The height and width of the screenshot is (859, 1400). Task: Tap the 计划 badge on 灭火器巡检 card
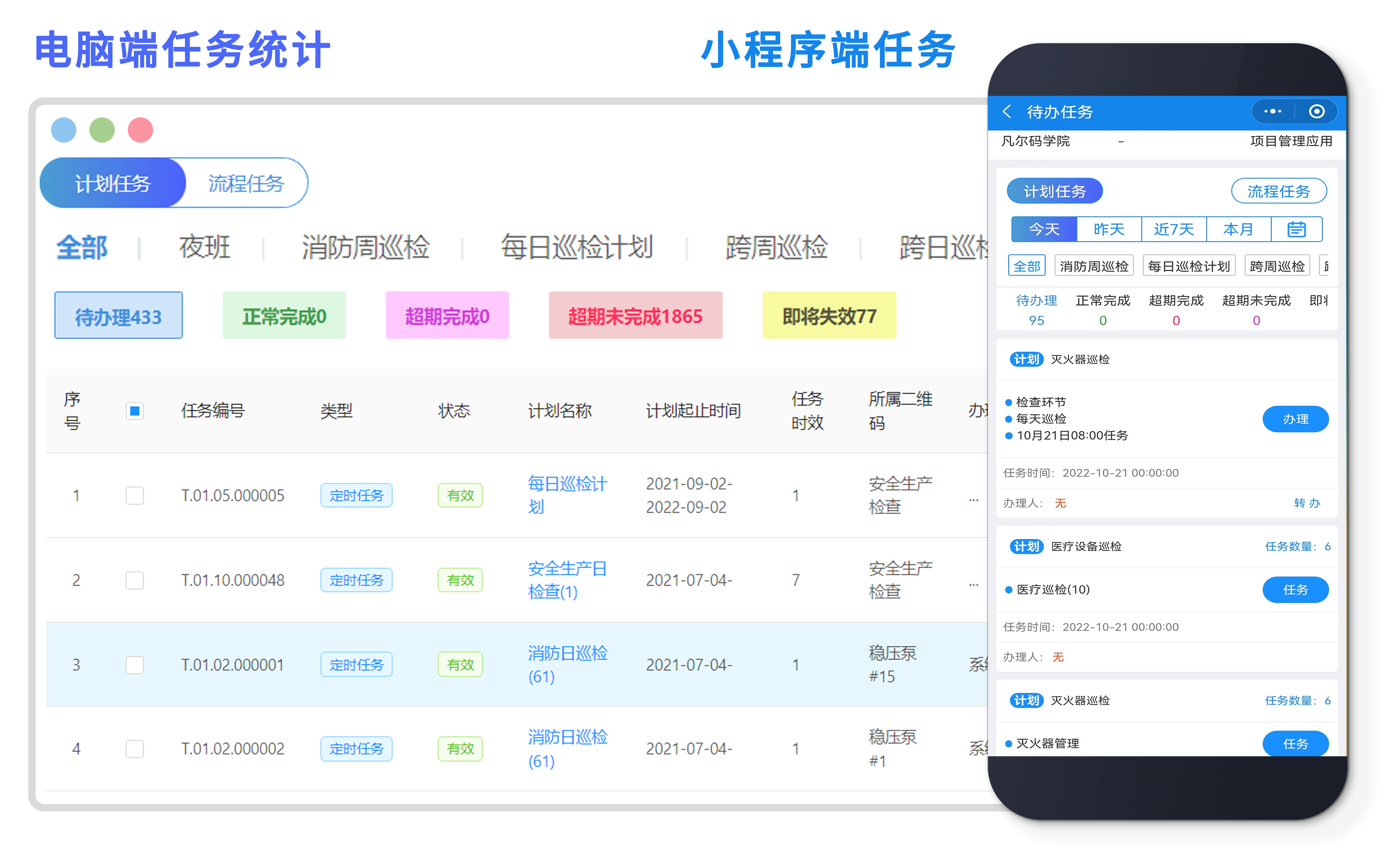pyautogui.click(x=1027, y=359)
